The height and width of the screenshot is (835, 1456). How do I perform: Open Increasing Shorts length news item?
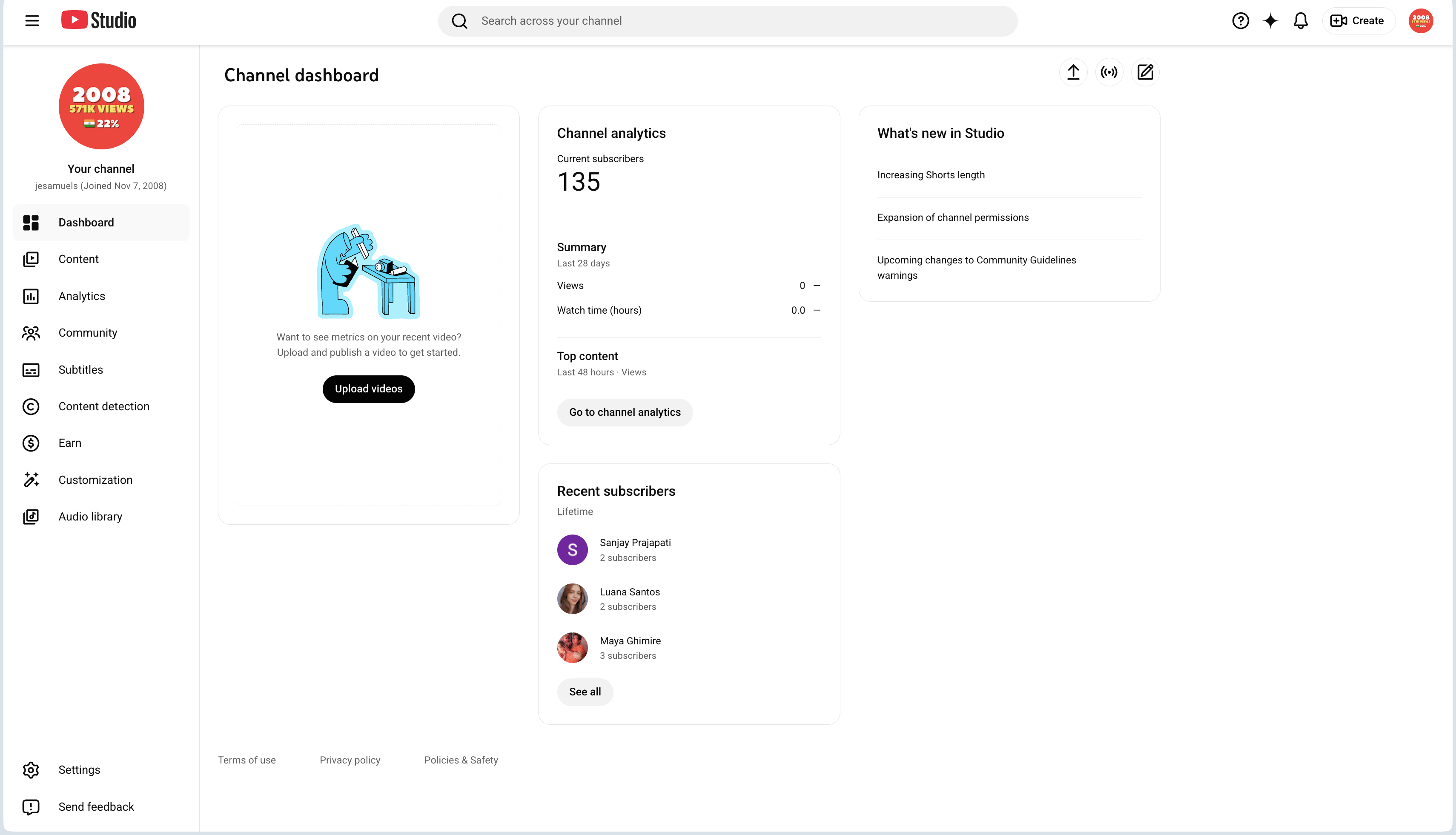(x=931, y=175)
